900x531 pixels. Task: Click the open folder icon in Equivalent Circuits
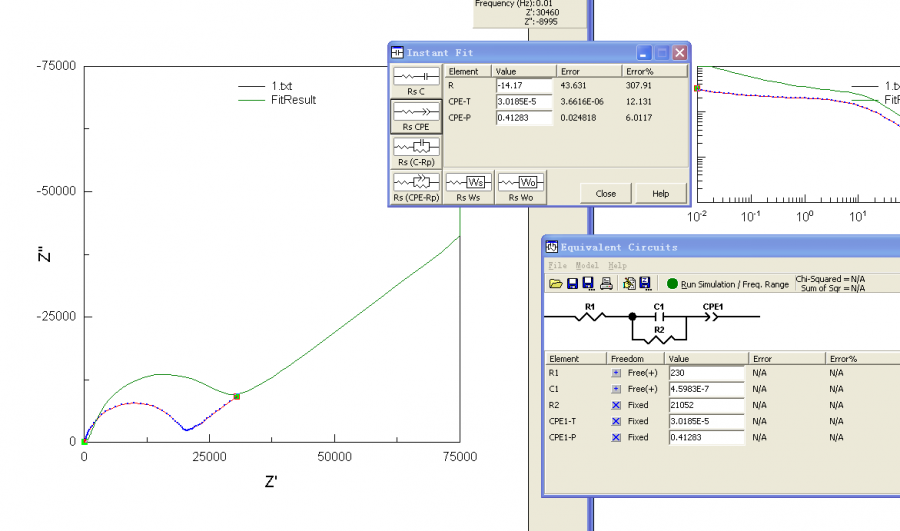tap(555, 284)
